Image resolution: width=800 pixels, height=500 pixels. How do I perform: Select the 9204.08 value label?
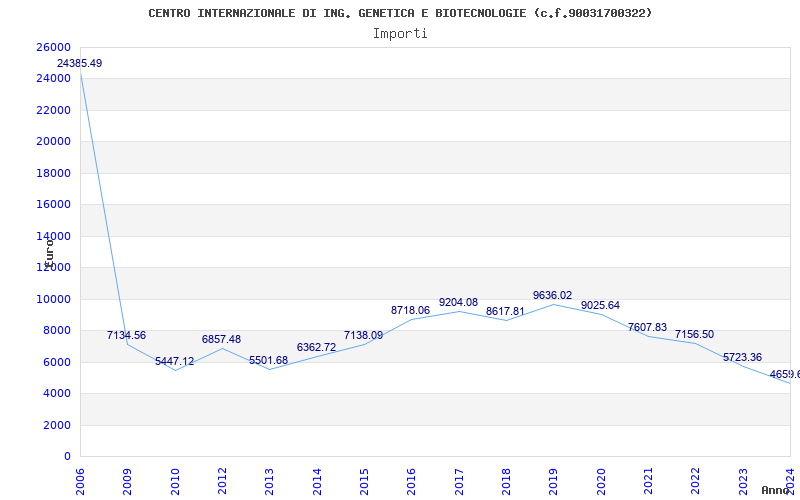click(458, 303)
